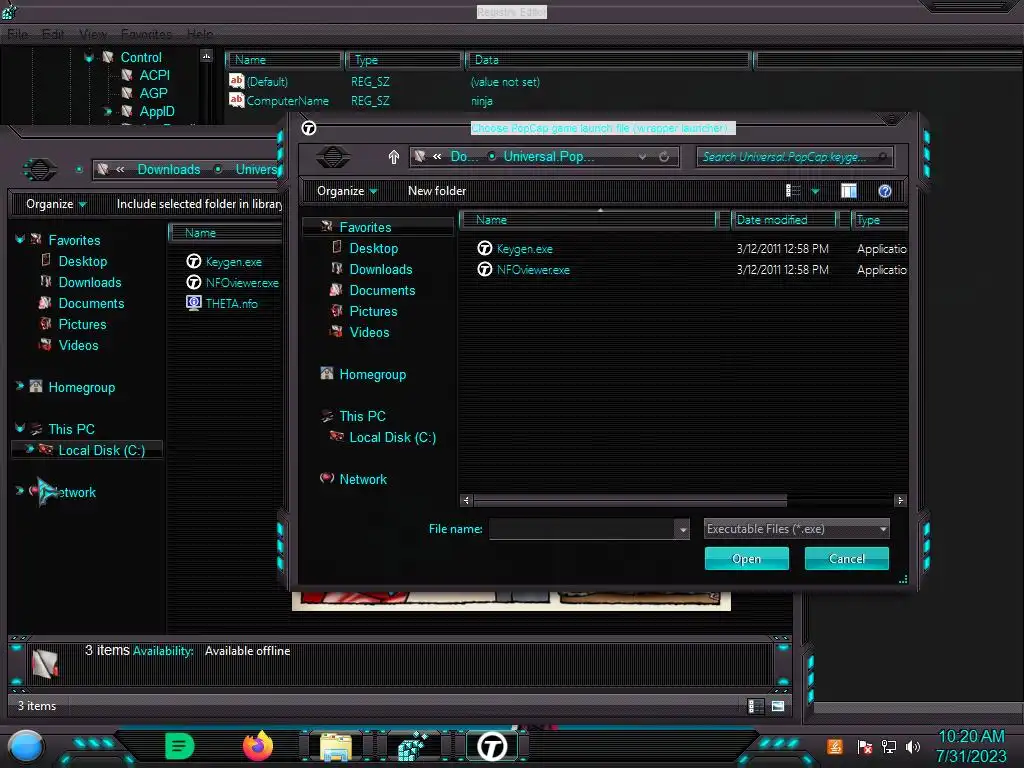Collapse This PC in background Explorer sidebar

coord(20,428)
